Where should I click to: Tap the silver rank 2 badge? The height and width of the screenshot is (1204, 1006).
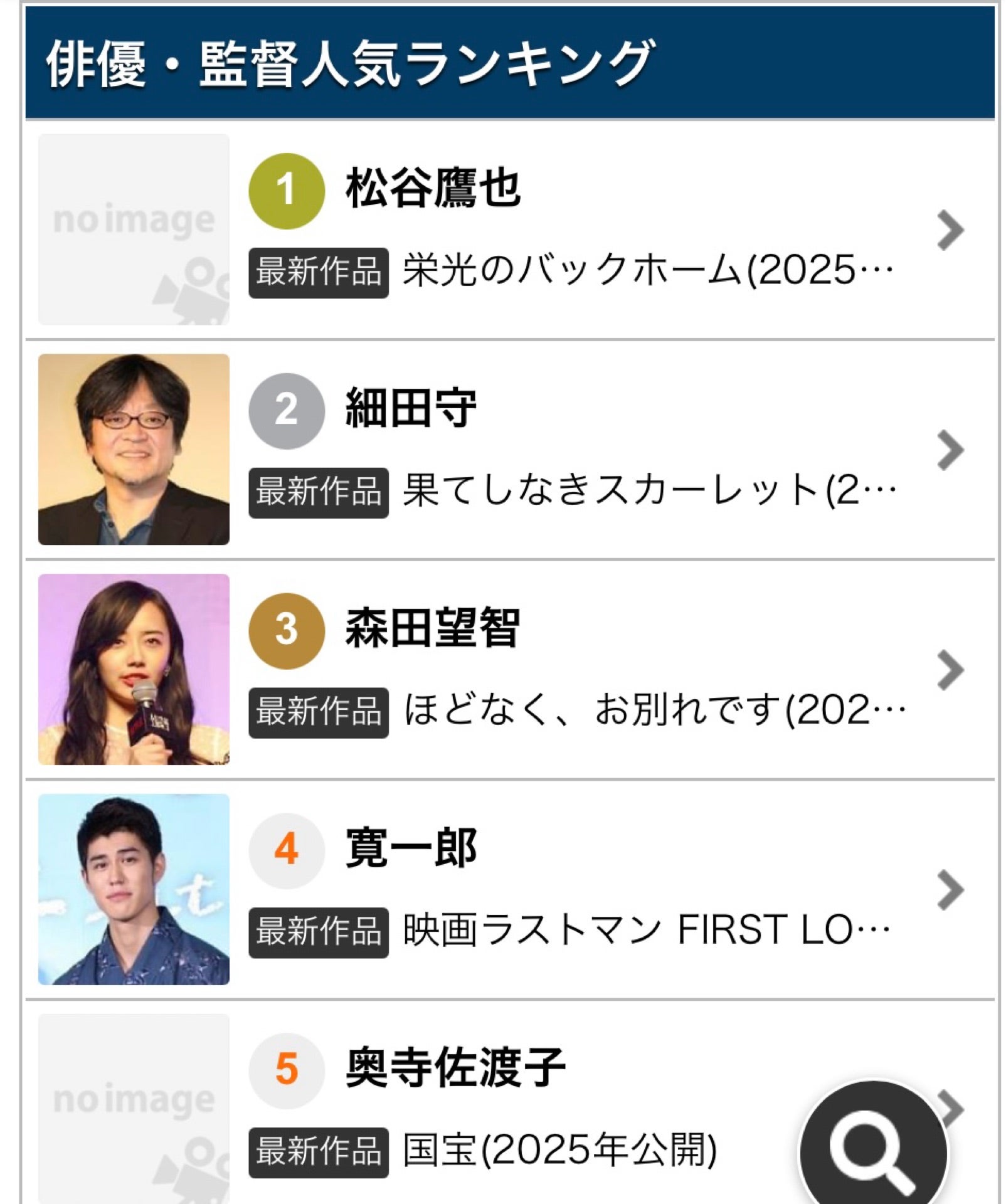point(287,411)
